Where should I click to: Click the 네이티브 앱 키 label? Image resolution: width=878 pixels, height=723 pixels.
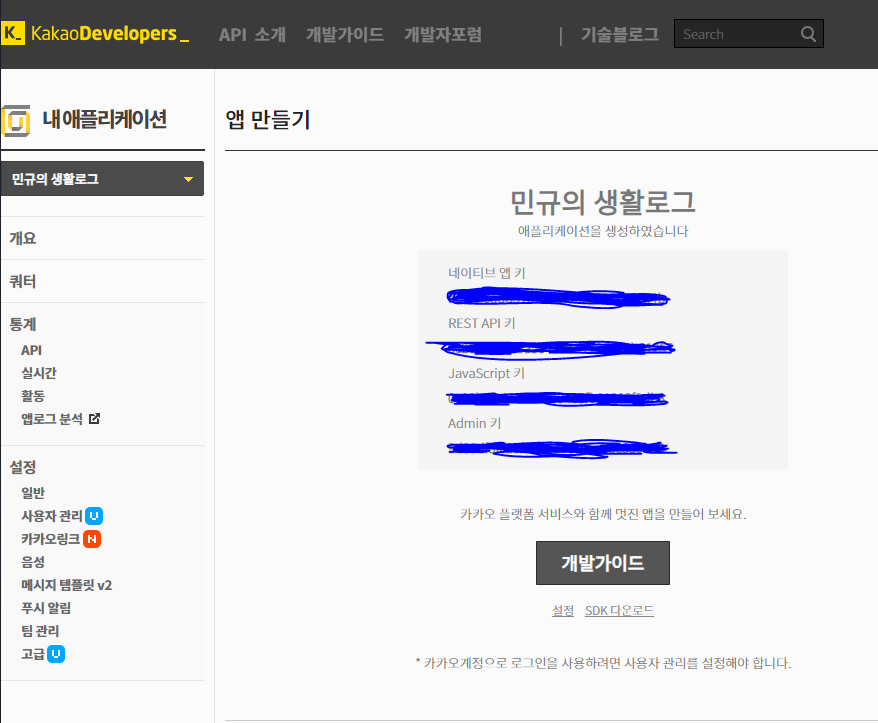pyautogui.click(x=487, y=273)
